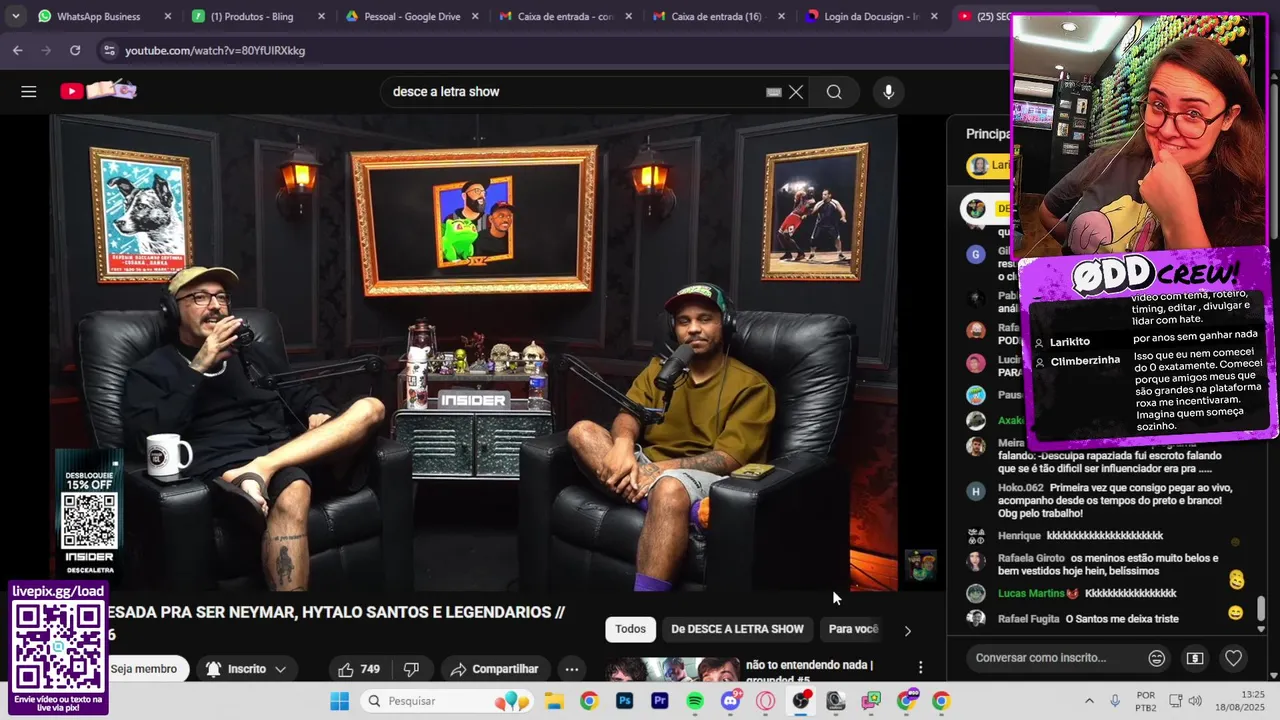Click the address bar URL
The image size is (1280, 720).
coord(215,50)
